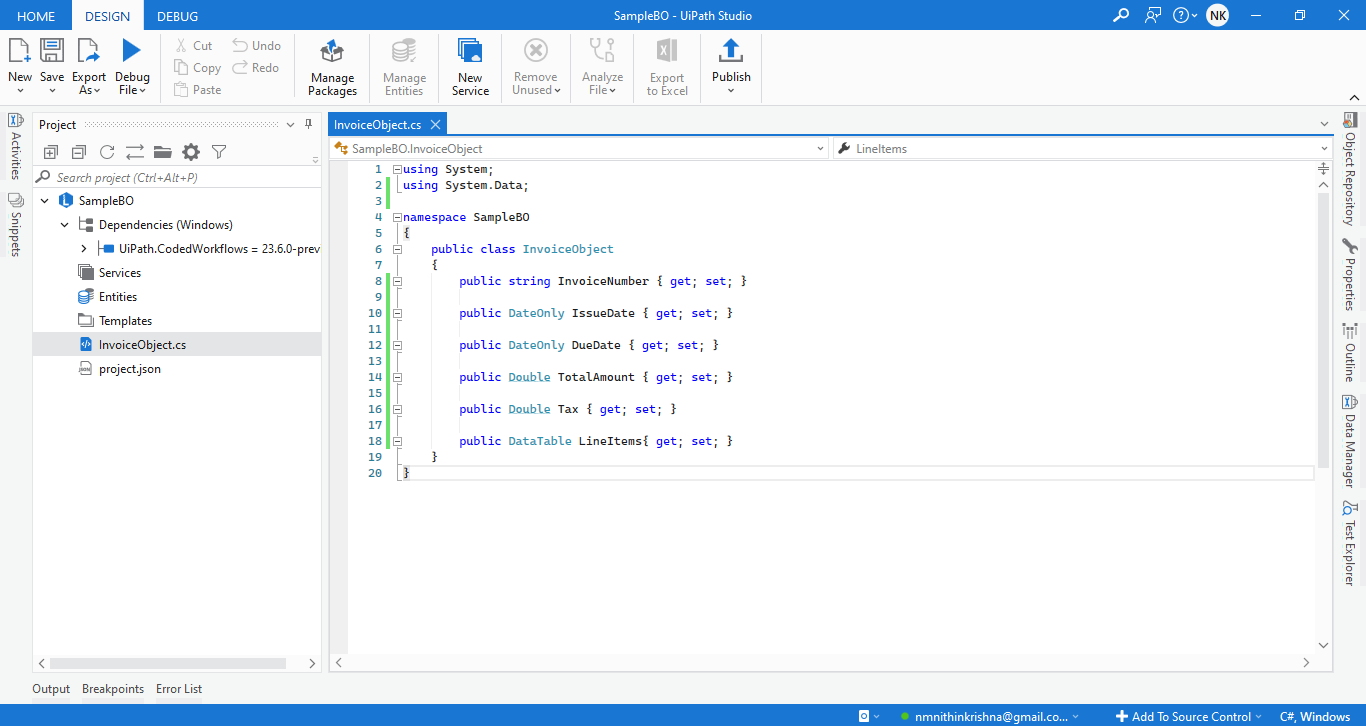Open the document tab list dropdown
The image size is (1366, 726).
(1324, 124)
